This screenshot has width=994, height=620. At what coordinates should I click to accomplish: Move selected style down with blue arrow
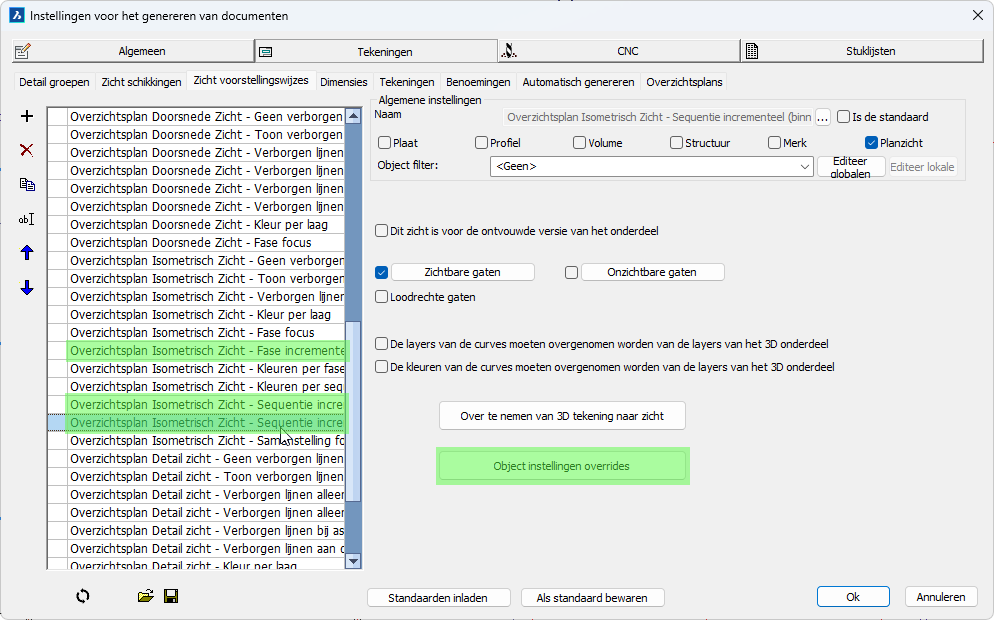coord(27,288)
